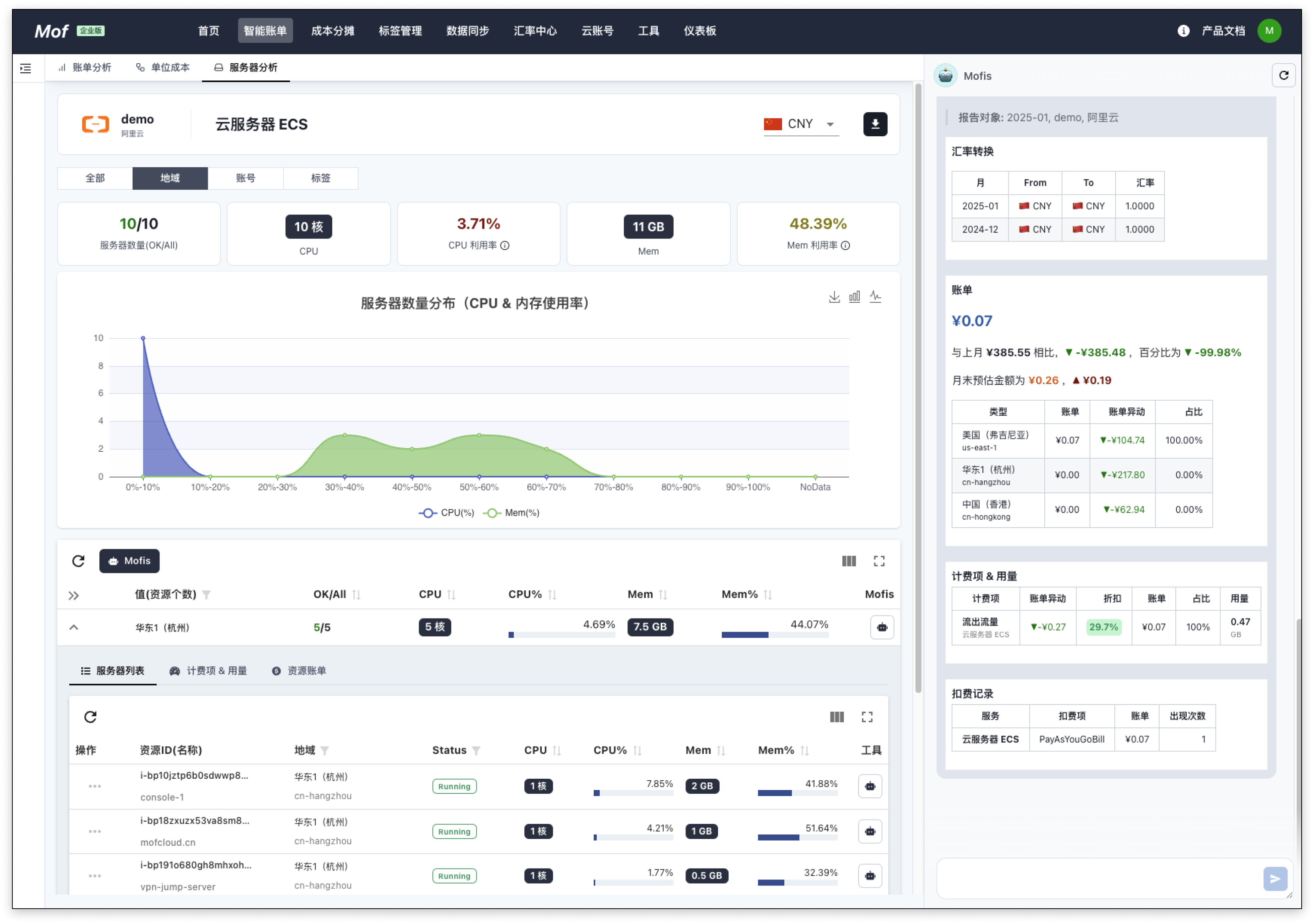Open 汇率中心 menu

pyautogui.click(x=535, y=31)
